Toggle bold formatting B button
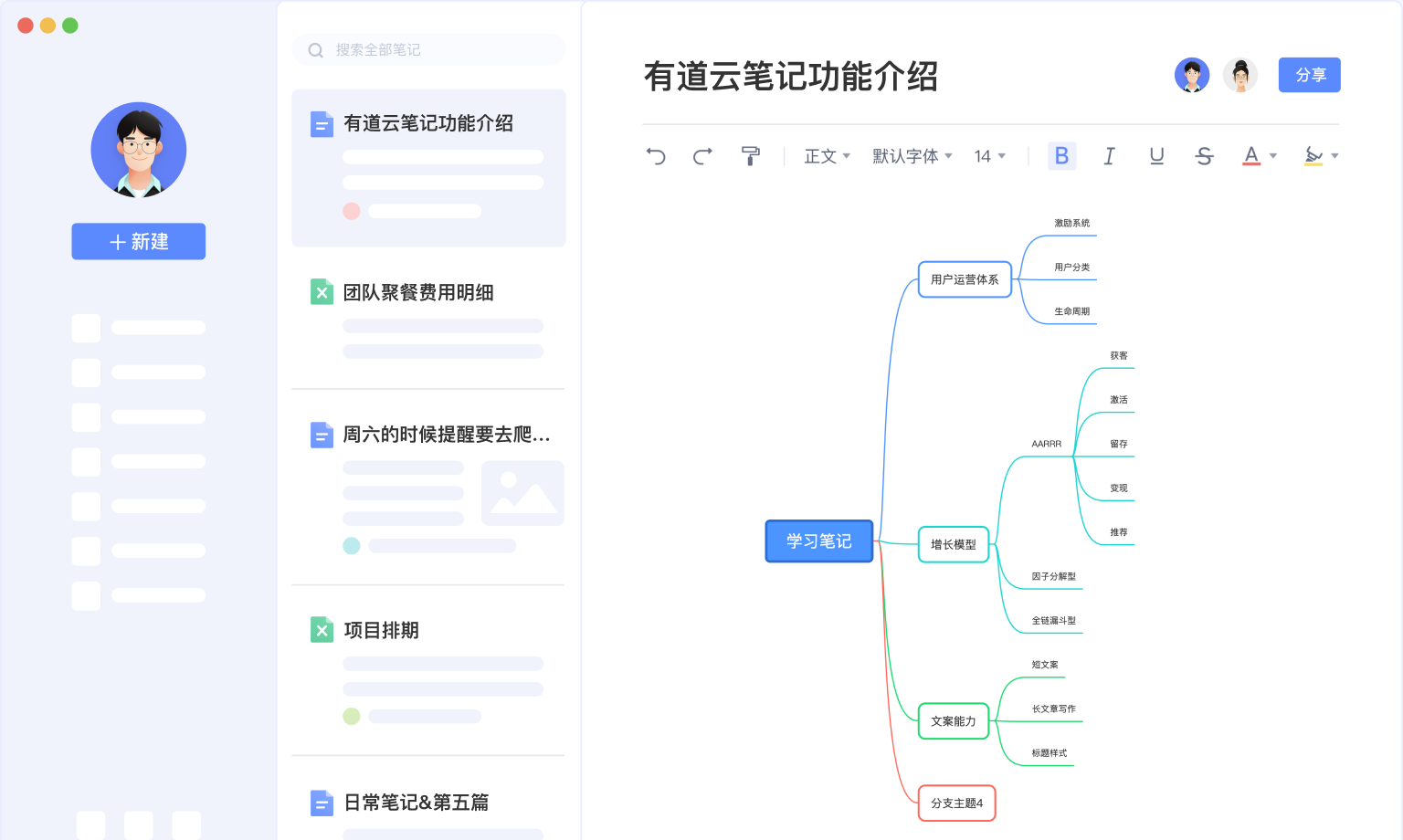The width and height of the screenshot is (1403, 840). [x=1061, y=156]
